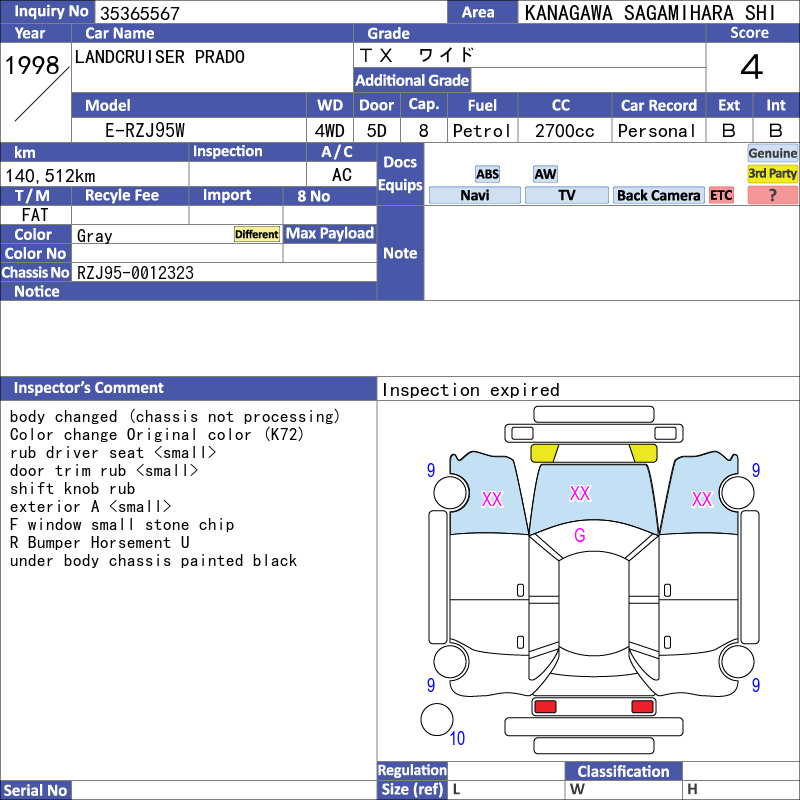Click tire number 10 by spare wheel
This screenshot has height=800, width=800.
click(x=457, y=738)
